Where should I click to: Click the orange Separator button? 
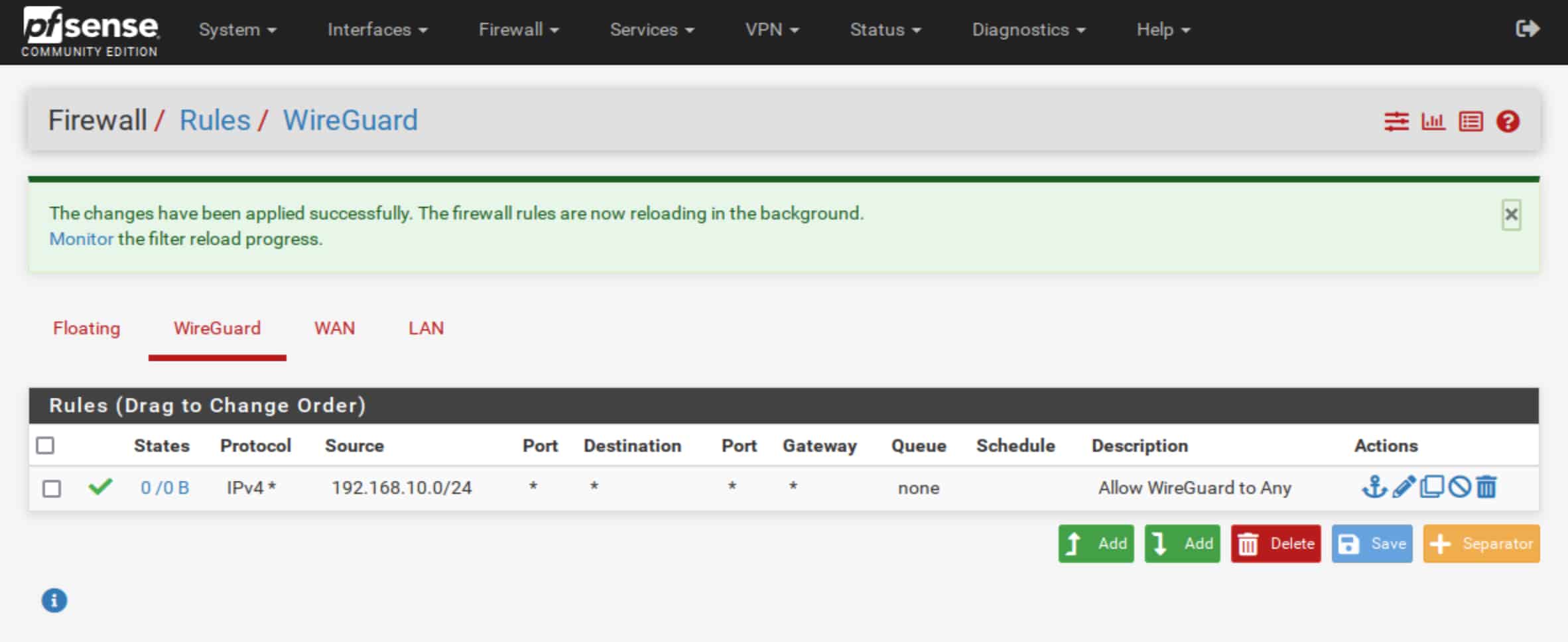[1481, 544]
